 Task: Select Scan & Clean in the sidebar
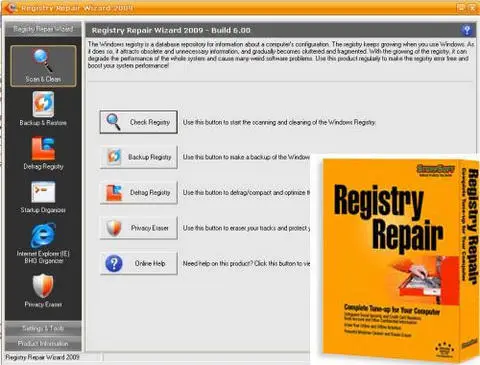(x=43, y=66)
